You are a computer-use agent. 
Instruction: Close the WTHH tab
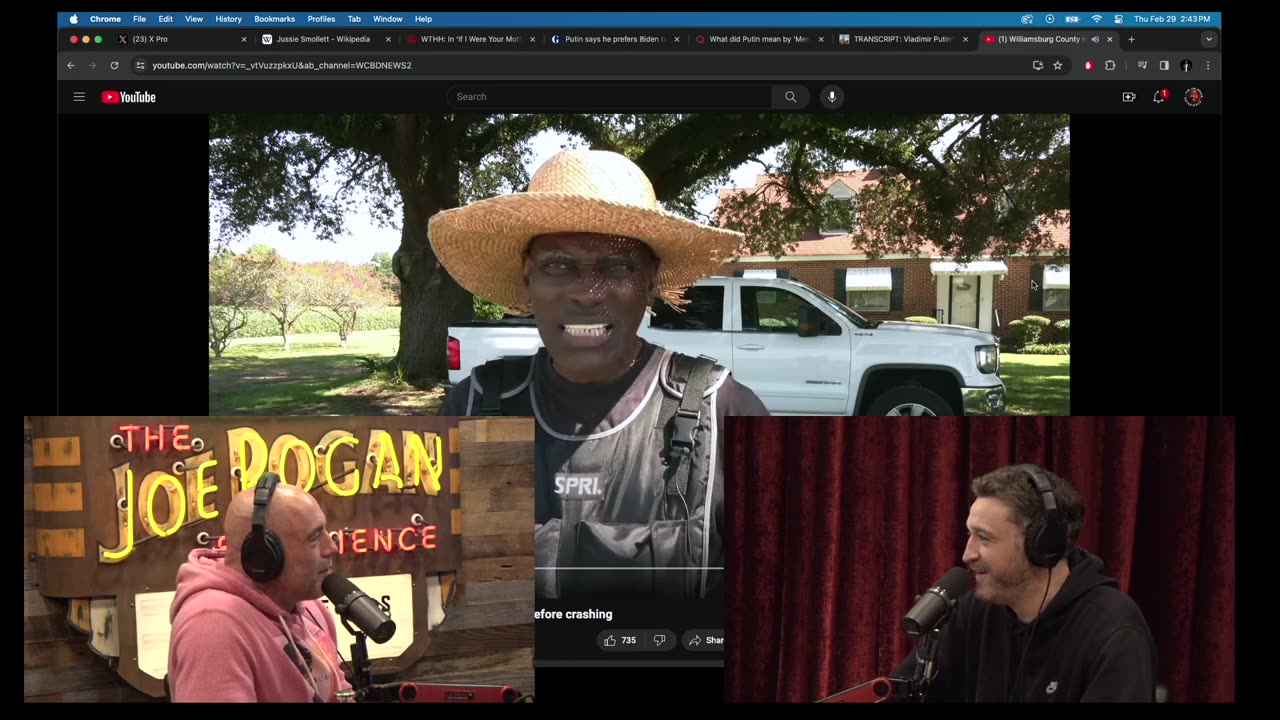coord(532,39)
